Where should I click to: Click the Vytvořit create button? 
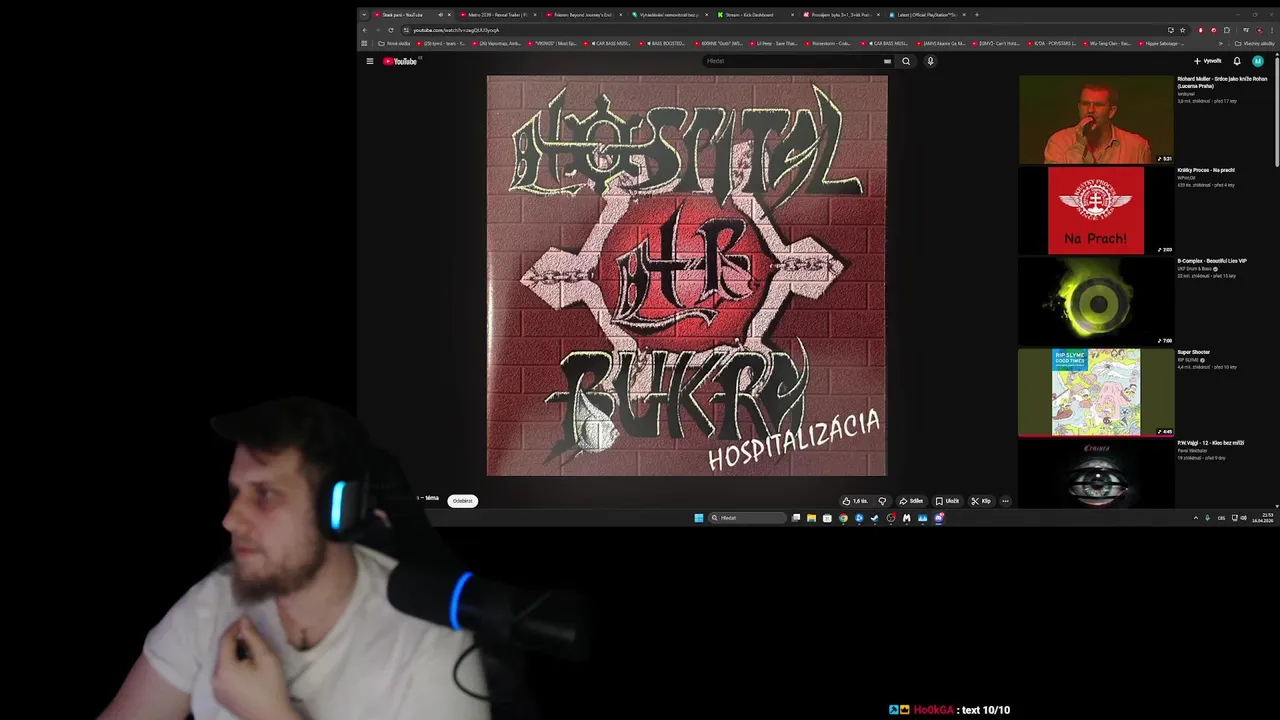[1208, 61]
